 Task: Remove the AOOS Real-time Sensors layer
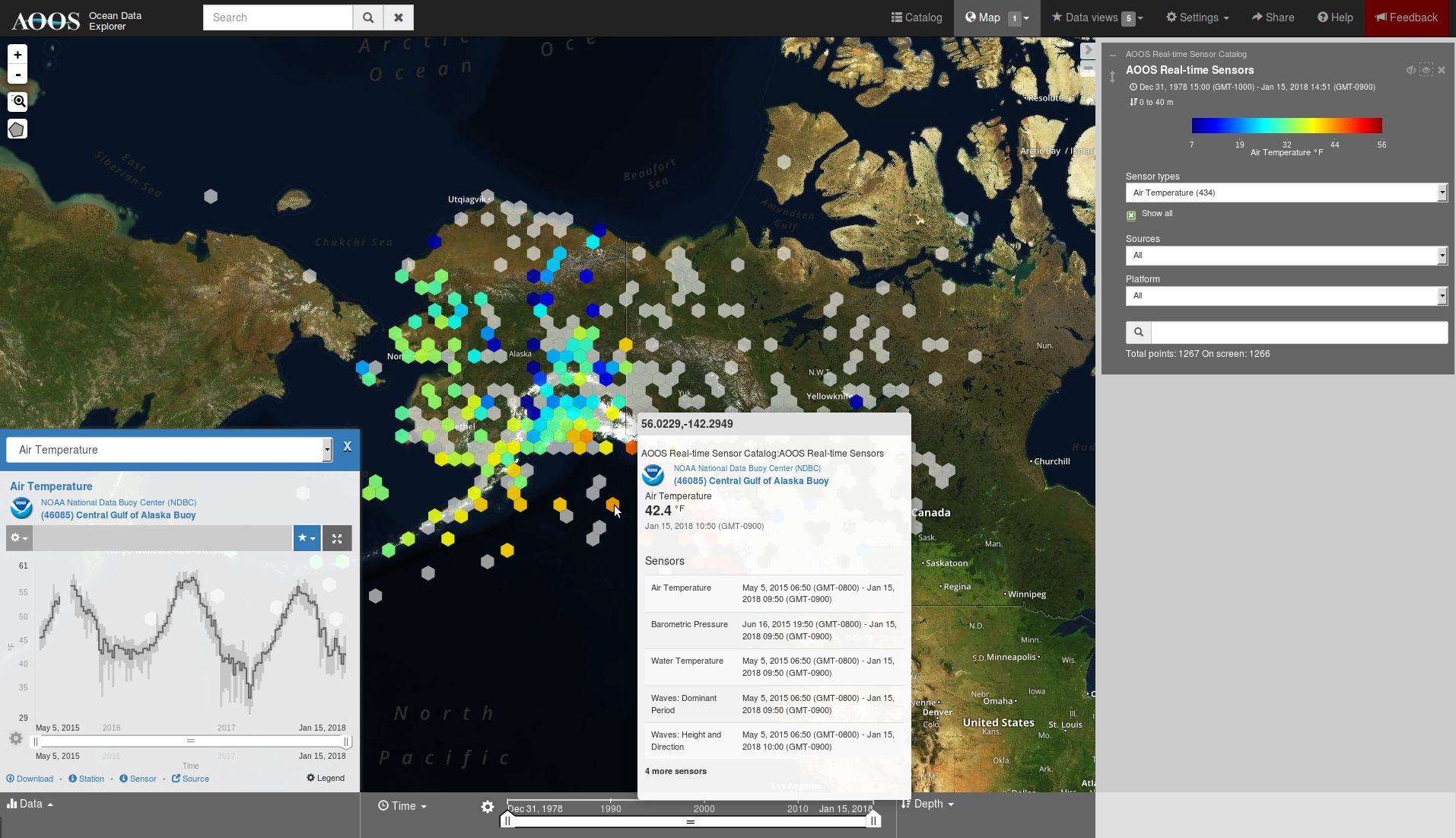click(1442, 70)
